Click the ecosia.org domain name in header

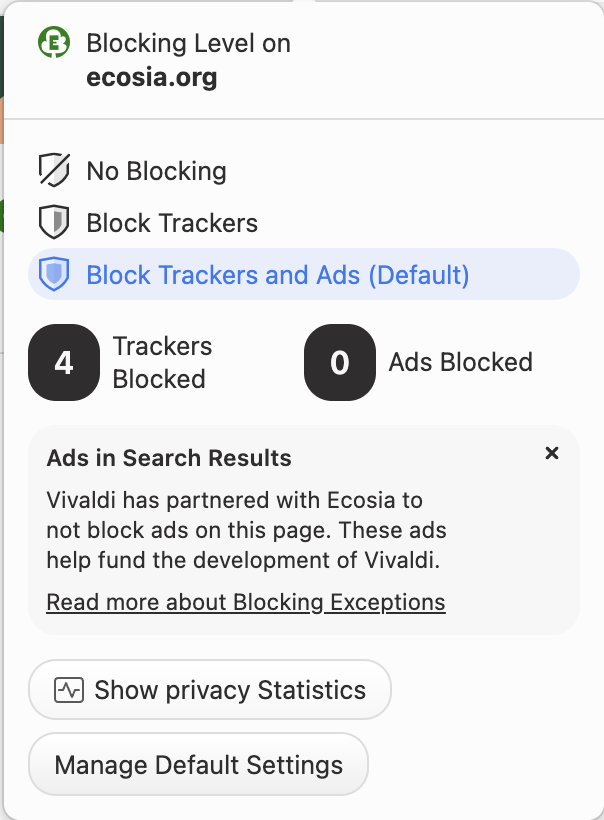tap(152, 77)
